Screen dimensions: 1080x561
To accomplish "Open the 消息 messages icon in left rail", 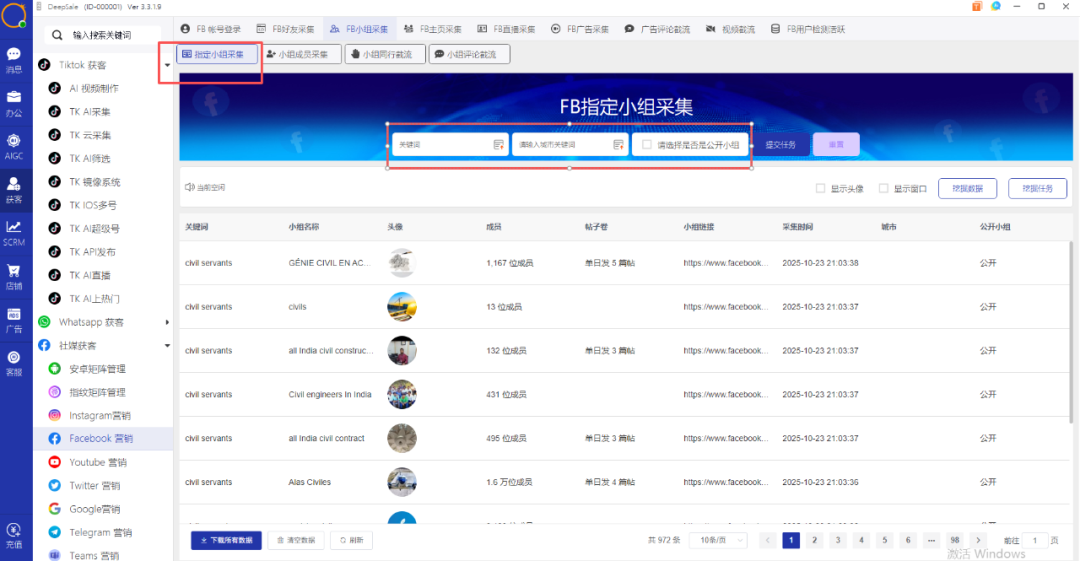I will pyautogui.click(x=14, y=59).
